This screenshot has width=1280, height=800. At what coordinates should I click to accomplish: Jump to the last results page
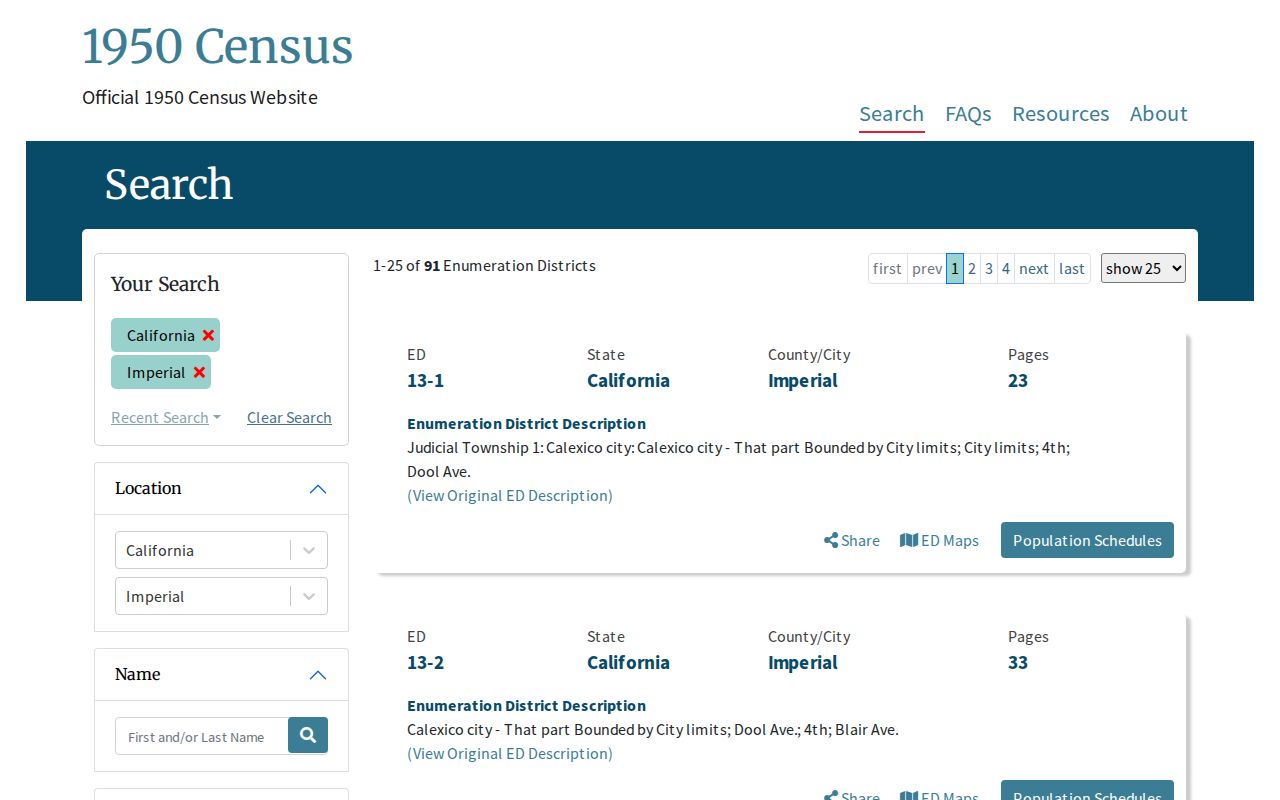click(x=1072, y=268)
